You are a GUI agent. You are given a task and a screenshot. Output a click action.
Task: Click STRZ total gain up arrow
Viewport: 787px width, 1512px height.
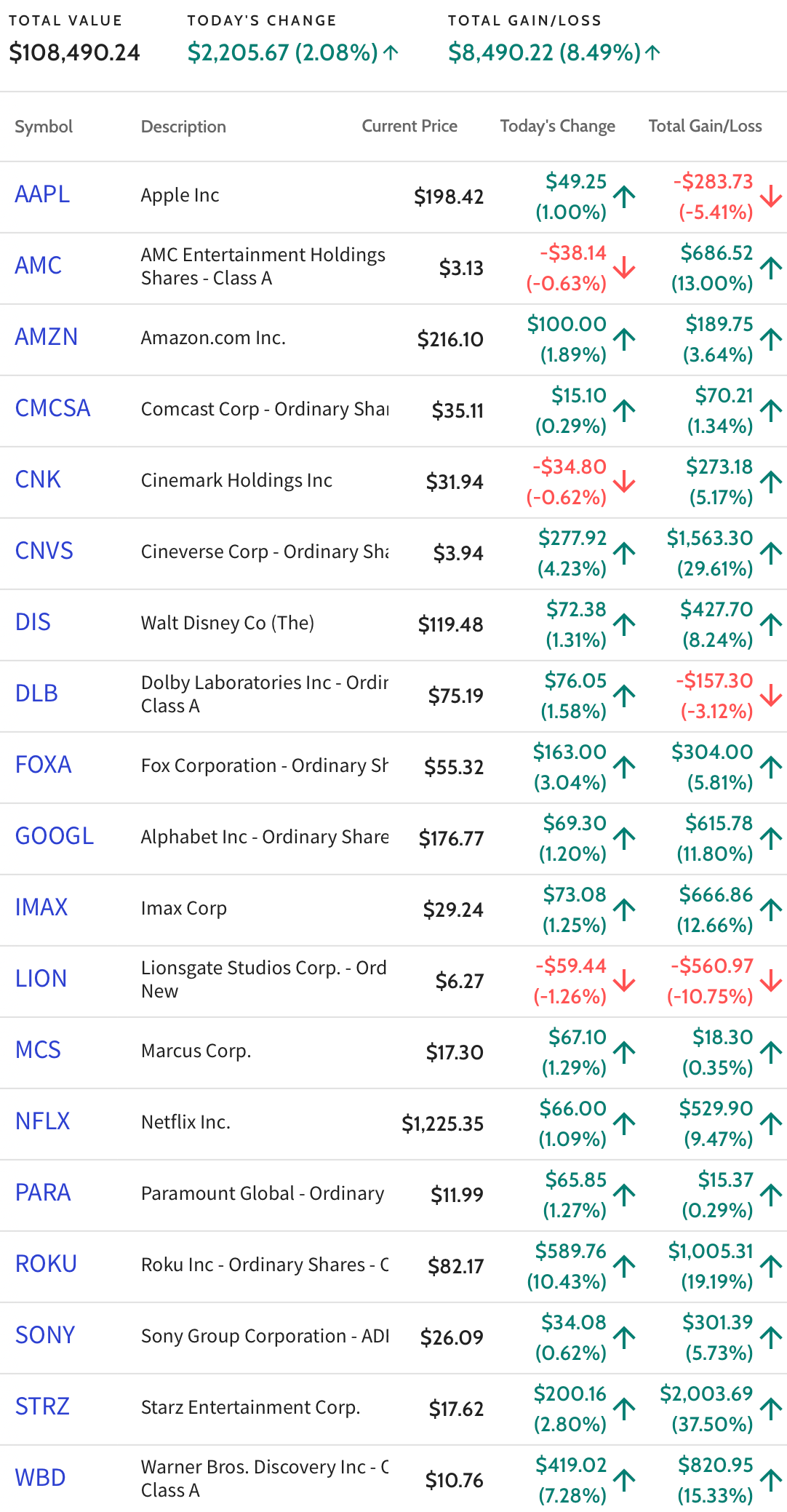pyautogui.click(x=771, y=1409)
